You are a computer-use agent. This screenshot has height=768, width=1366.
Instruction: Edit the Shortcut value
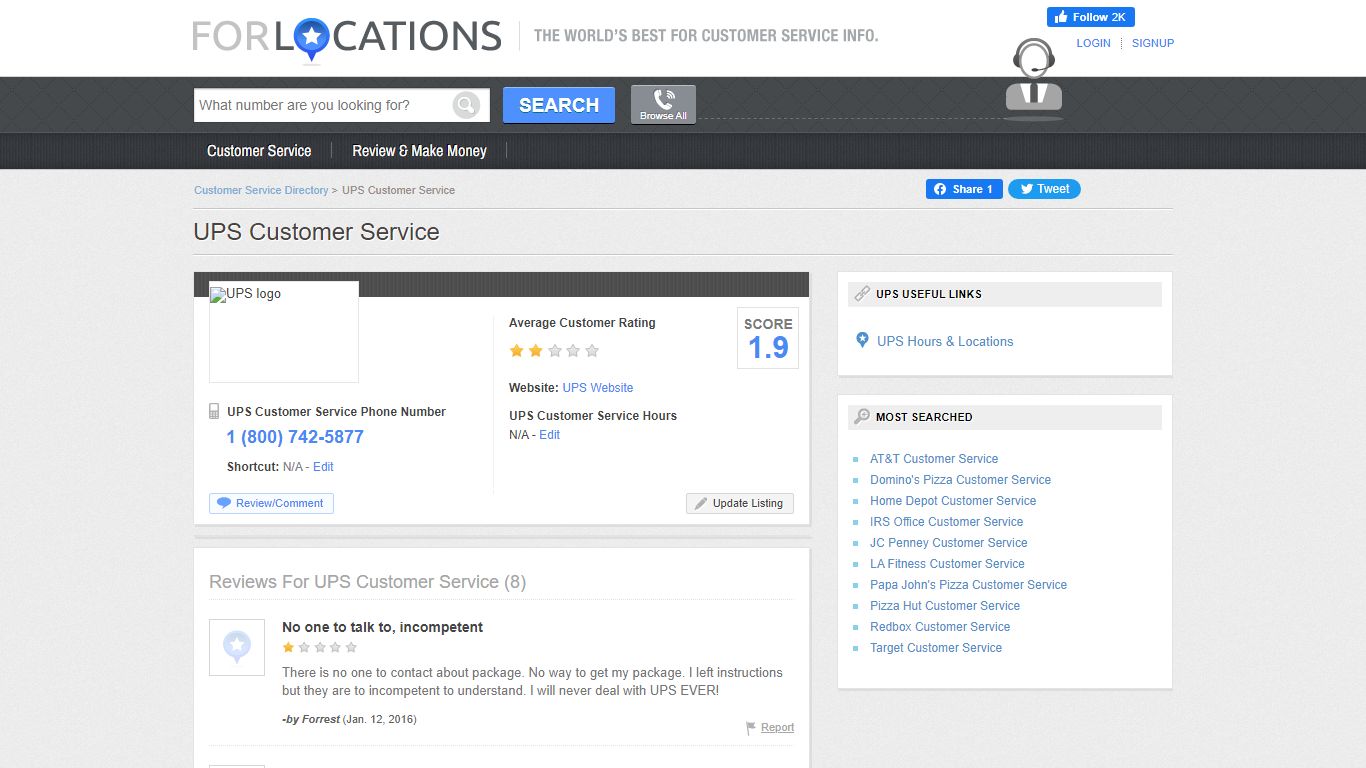323,467
